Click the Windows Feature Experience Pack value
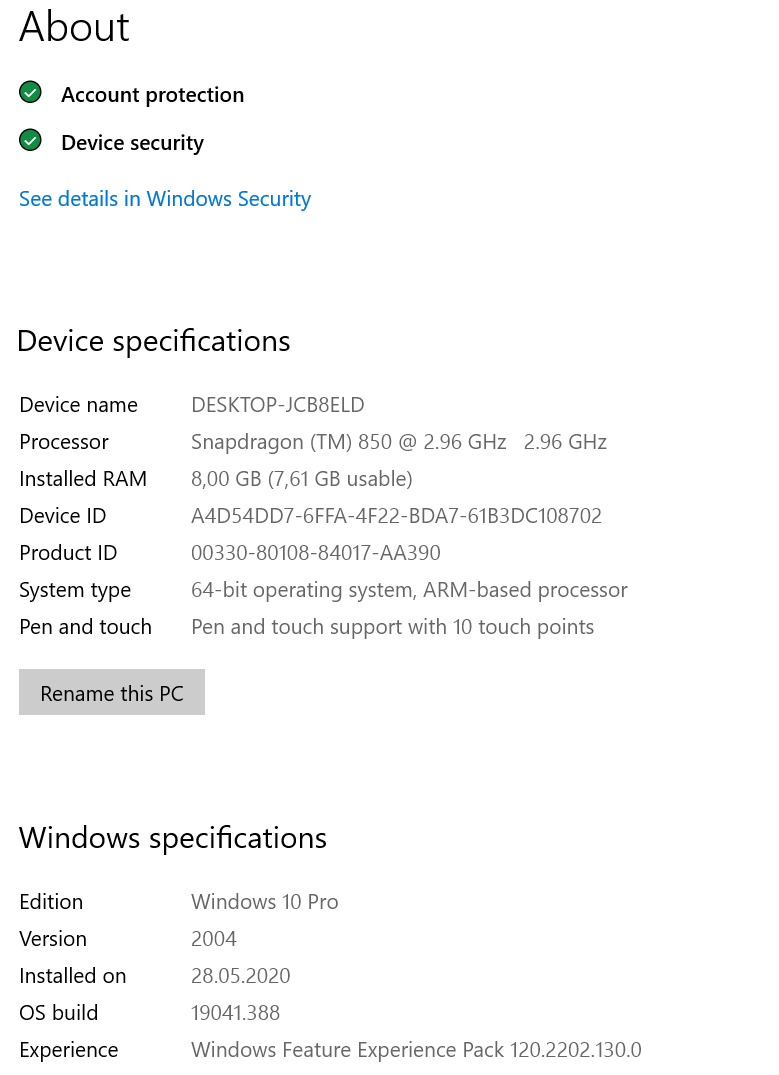Image resolution: width=779 pixels, height=1075 pixels. 416,1050
